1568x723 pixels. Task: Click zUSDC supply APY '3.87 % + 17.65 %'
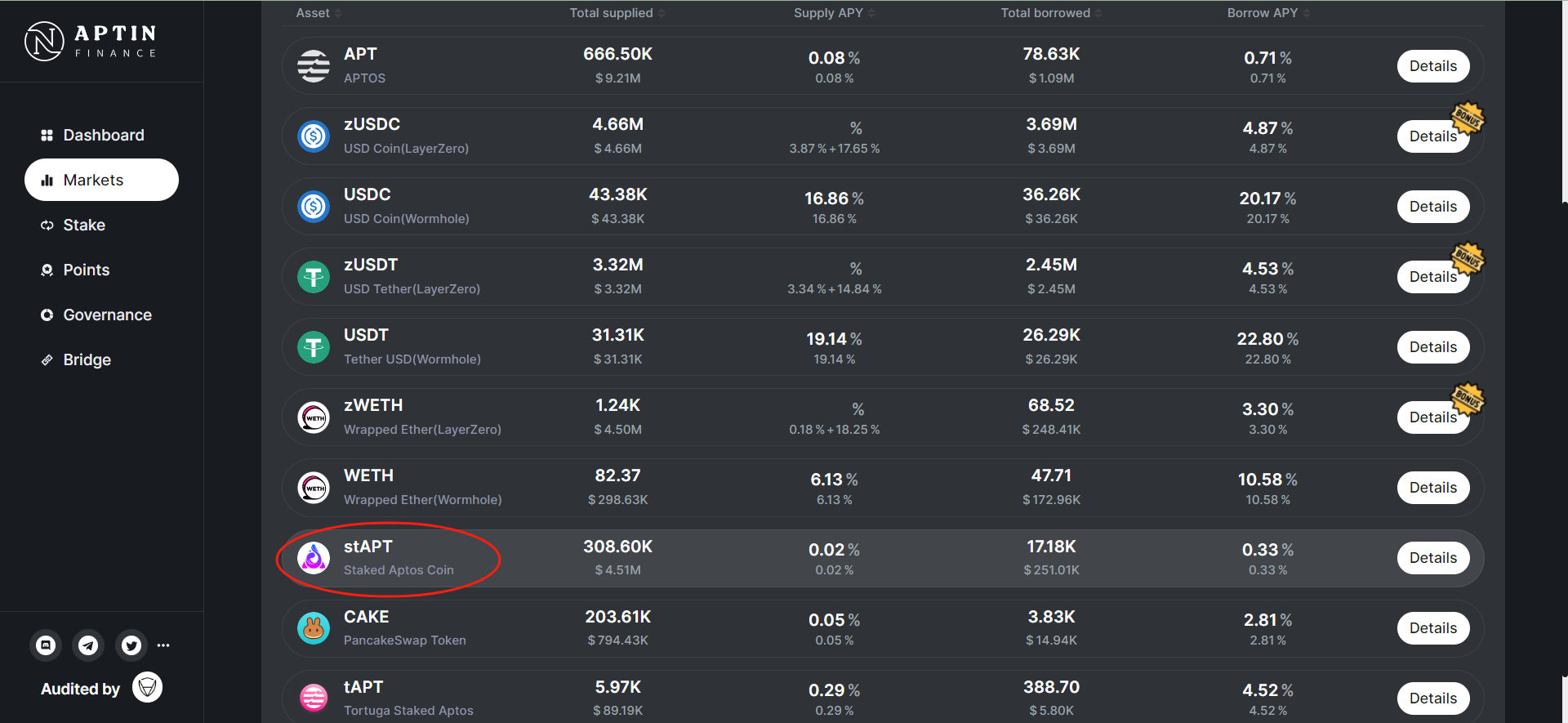tap(834, 149)
